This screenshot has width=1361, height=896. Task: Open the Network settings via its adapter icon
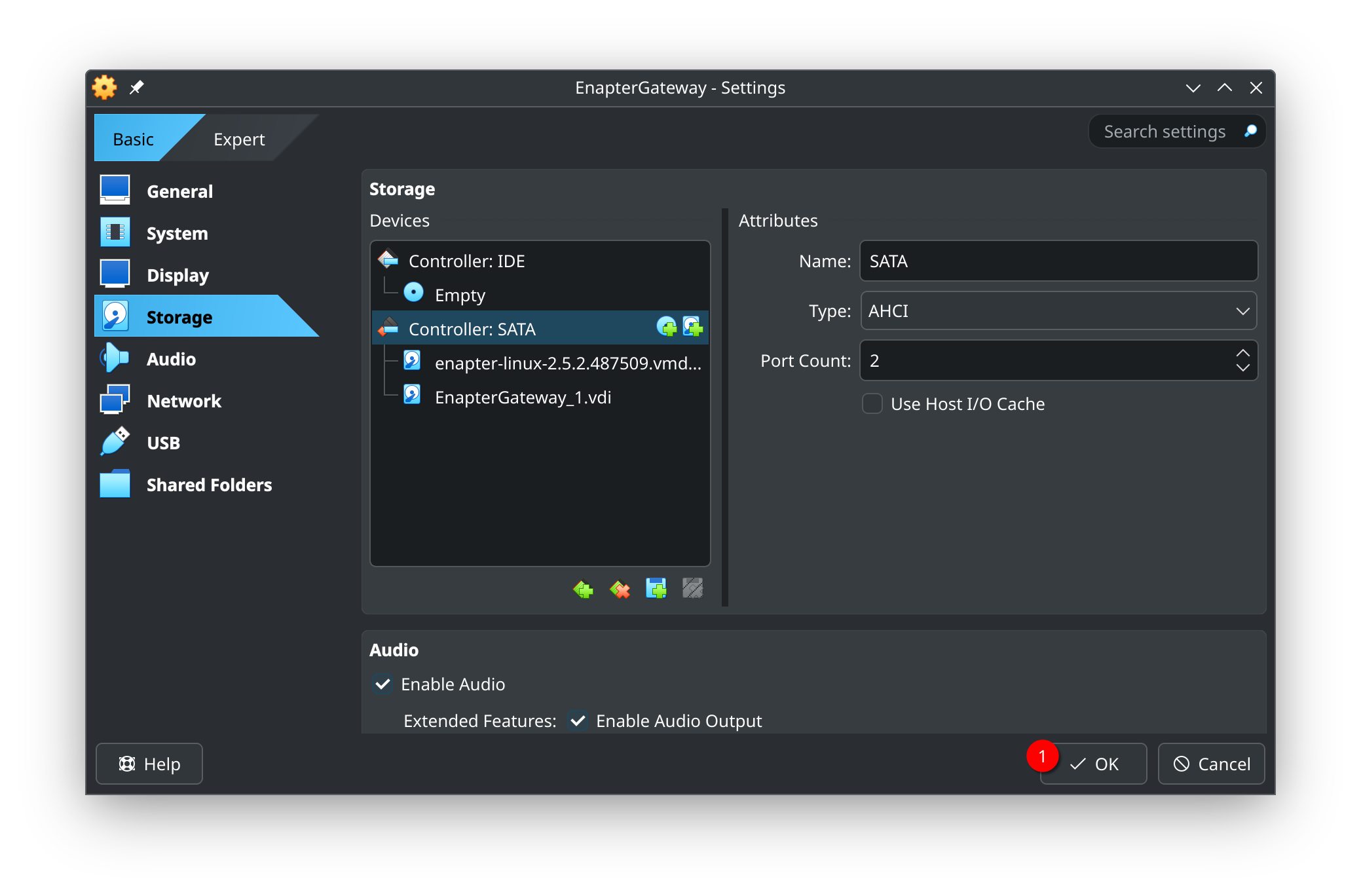[115, 400]
